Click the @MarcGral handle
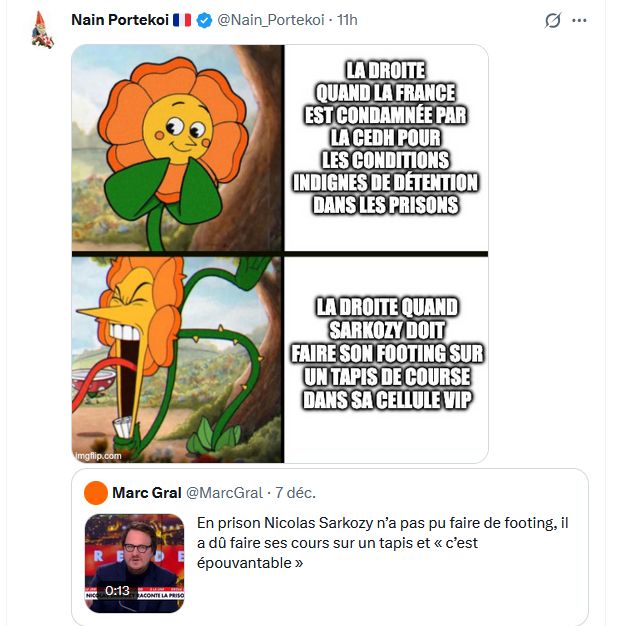Screen dimensions: 632x626 225,493
